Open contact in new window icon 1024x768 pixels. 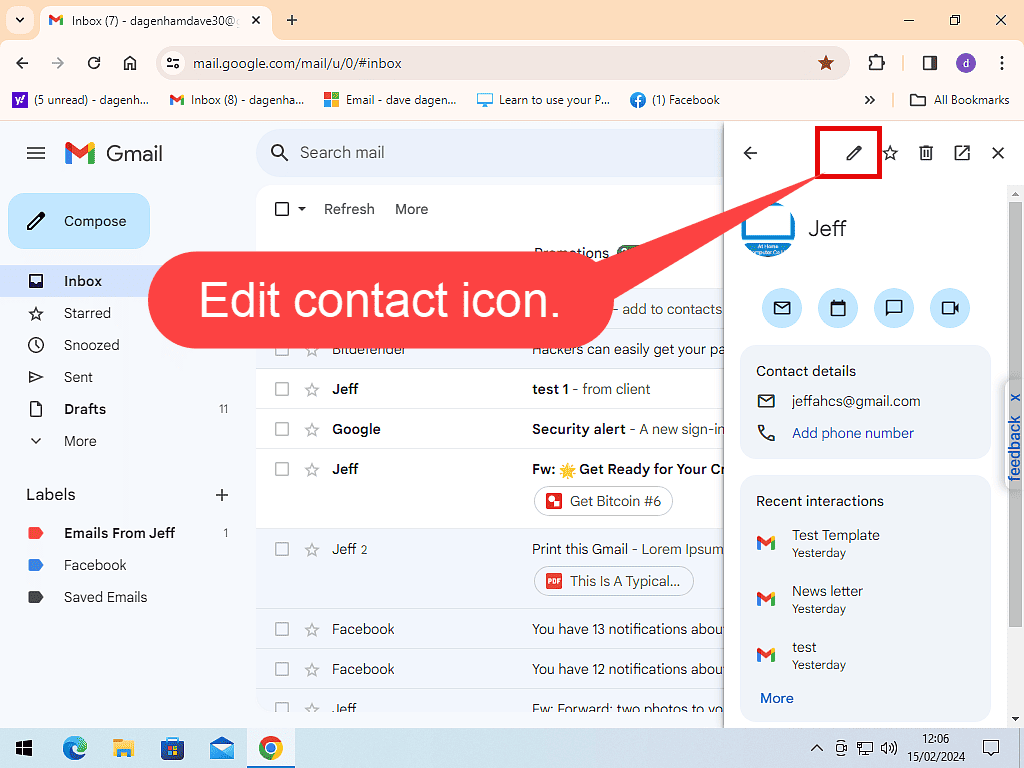point(962,153)
